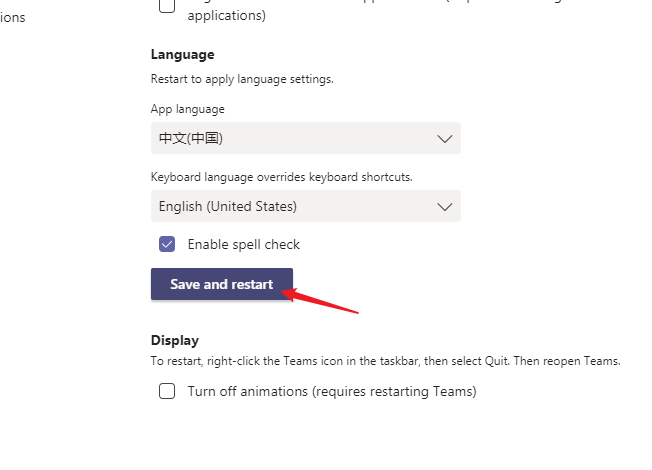Screen dimensions: 652x470
Task: Expand the App language dropdown chevron
Action: pyautogui.click(x=445, y=139)
